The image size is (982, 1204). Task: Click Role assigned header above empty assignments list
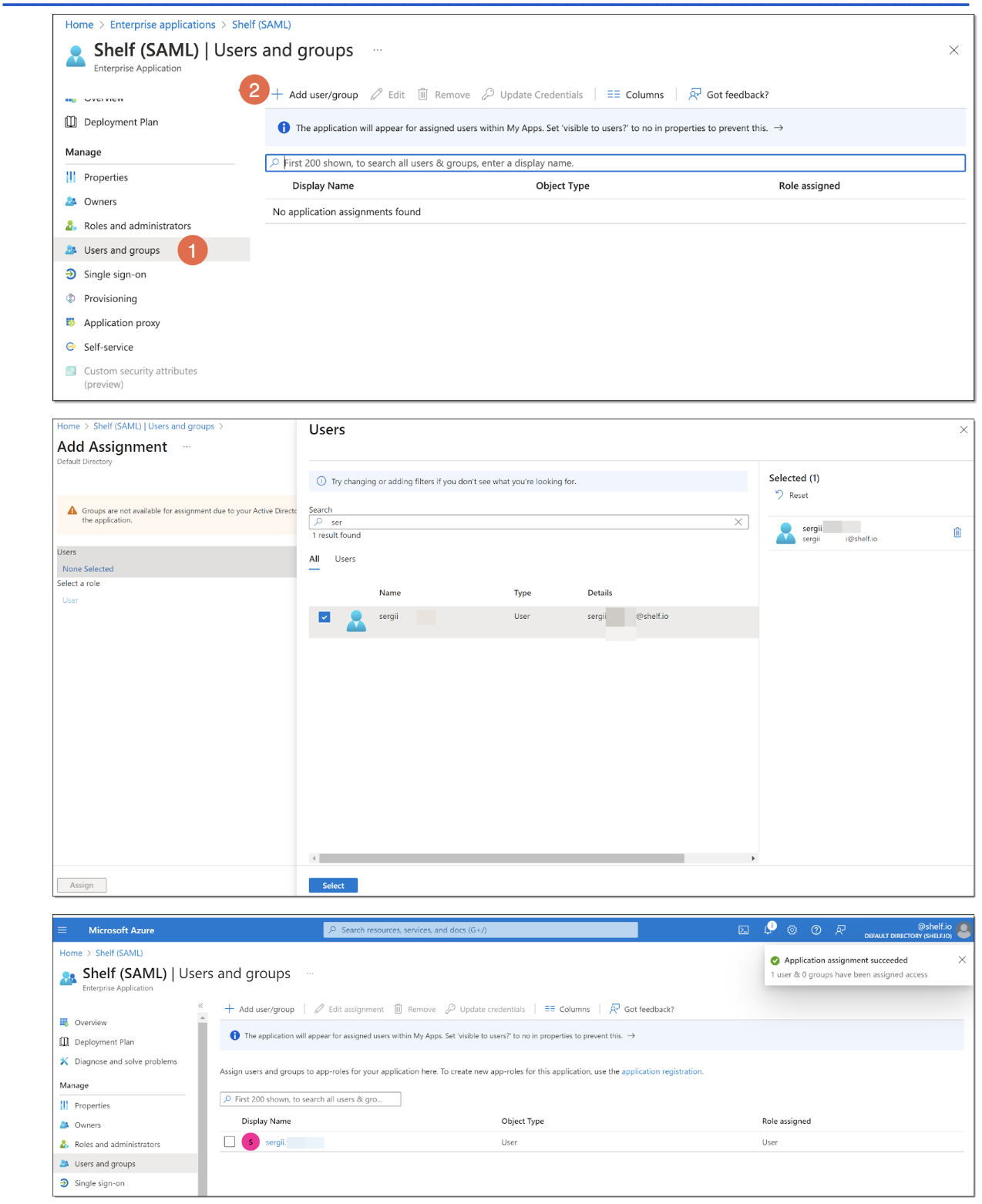click(x=809, y=186)
